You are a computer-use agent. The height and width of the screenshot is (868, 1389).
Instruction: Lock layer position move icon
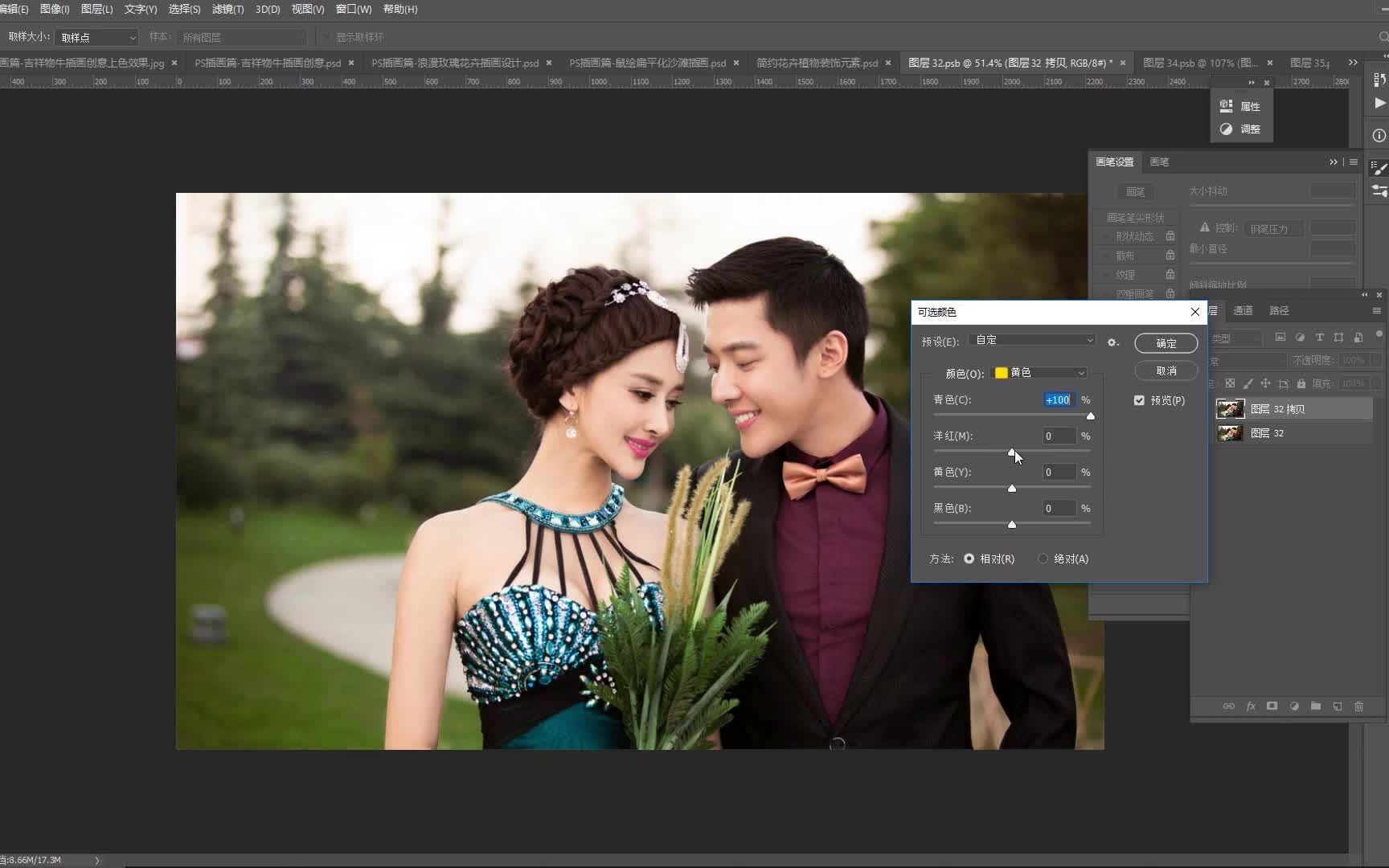coord(1265,383)
